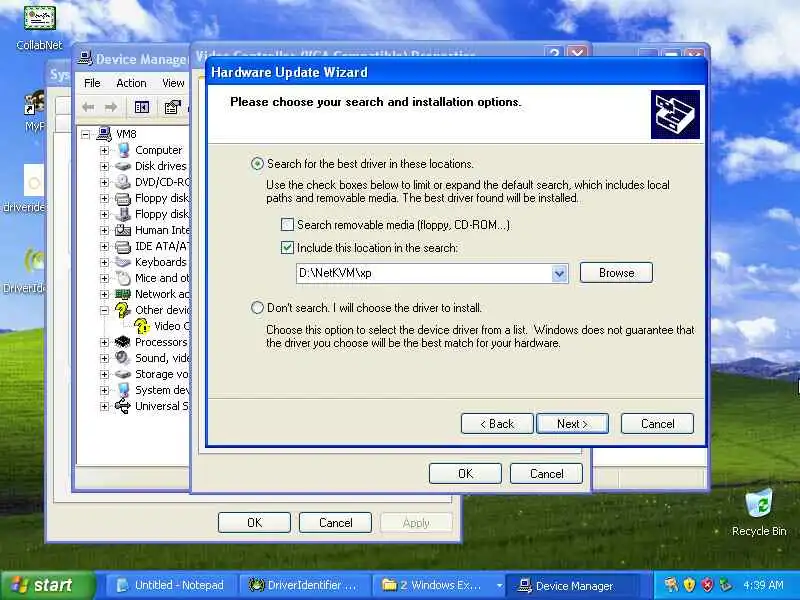The image size is (800, 600).
Task: Collapse the Other devices node
Action: tap(105, 310)
